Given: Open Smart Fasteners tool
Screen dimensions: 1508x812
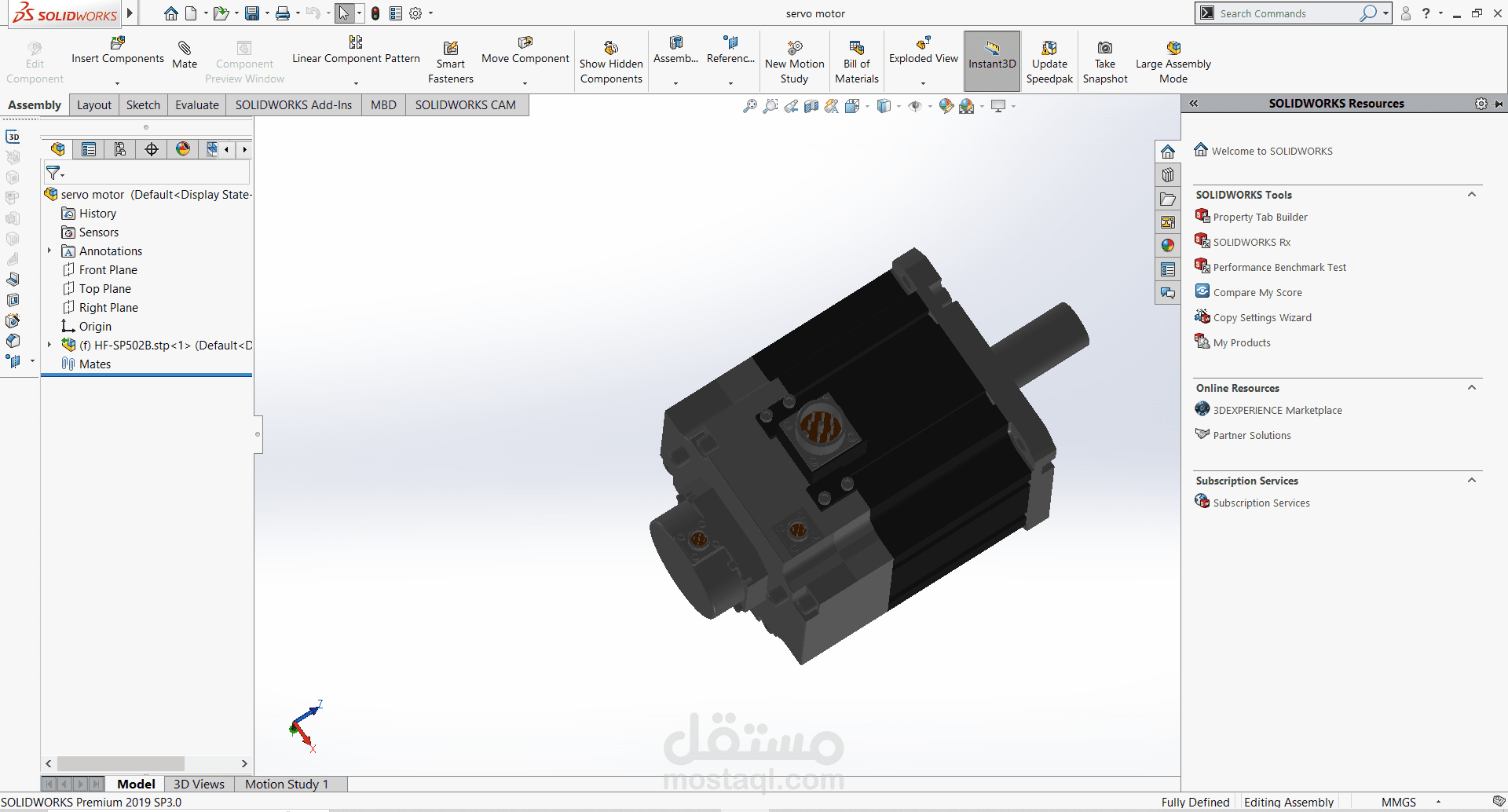Looking at the screenshot, I should pos(451,61).
